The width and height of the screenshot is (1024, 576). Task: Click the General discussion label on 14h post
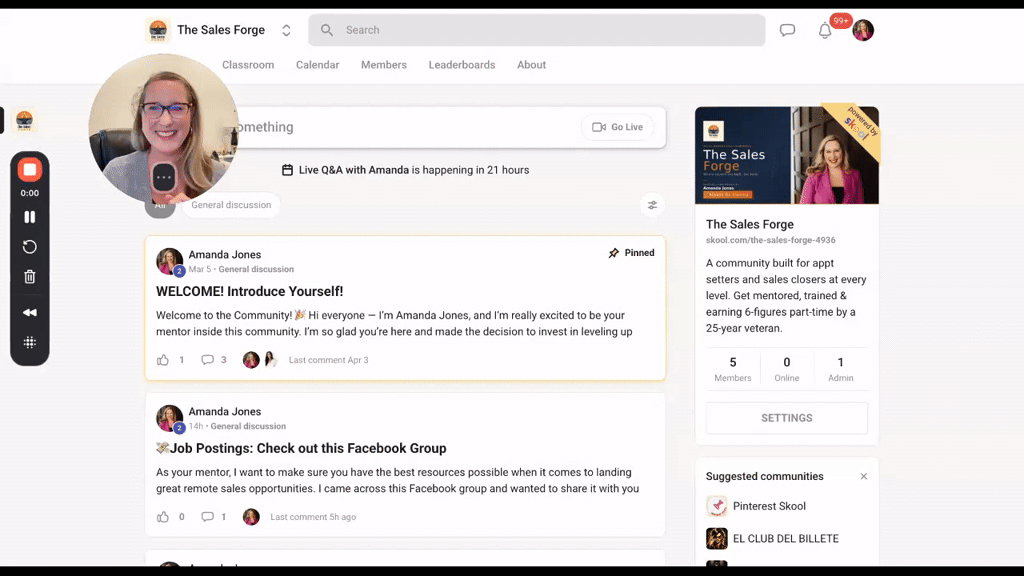(x=248, y=426)
